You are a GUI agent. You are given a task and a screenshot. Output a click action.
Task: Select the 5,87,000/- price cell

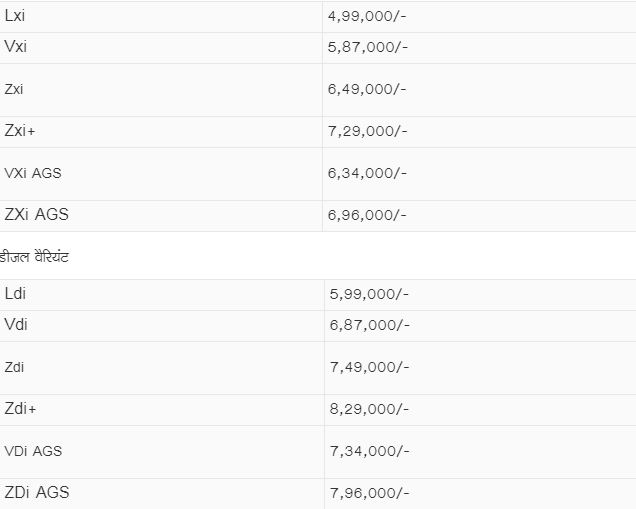367,47
